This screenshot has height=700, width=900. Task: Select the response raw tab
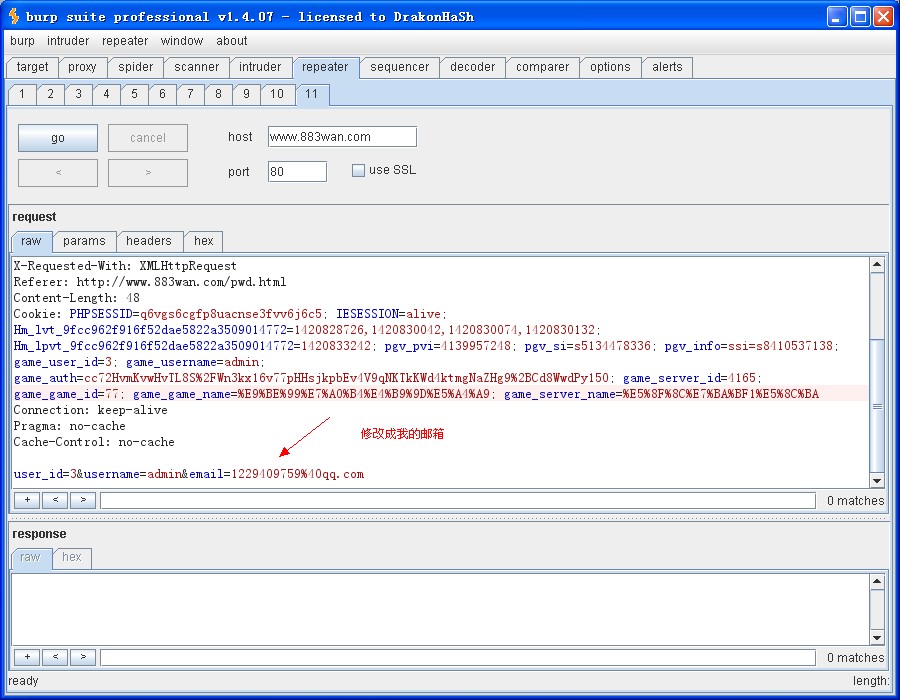click(30, 557)
